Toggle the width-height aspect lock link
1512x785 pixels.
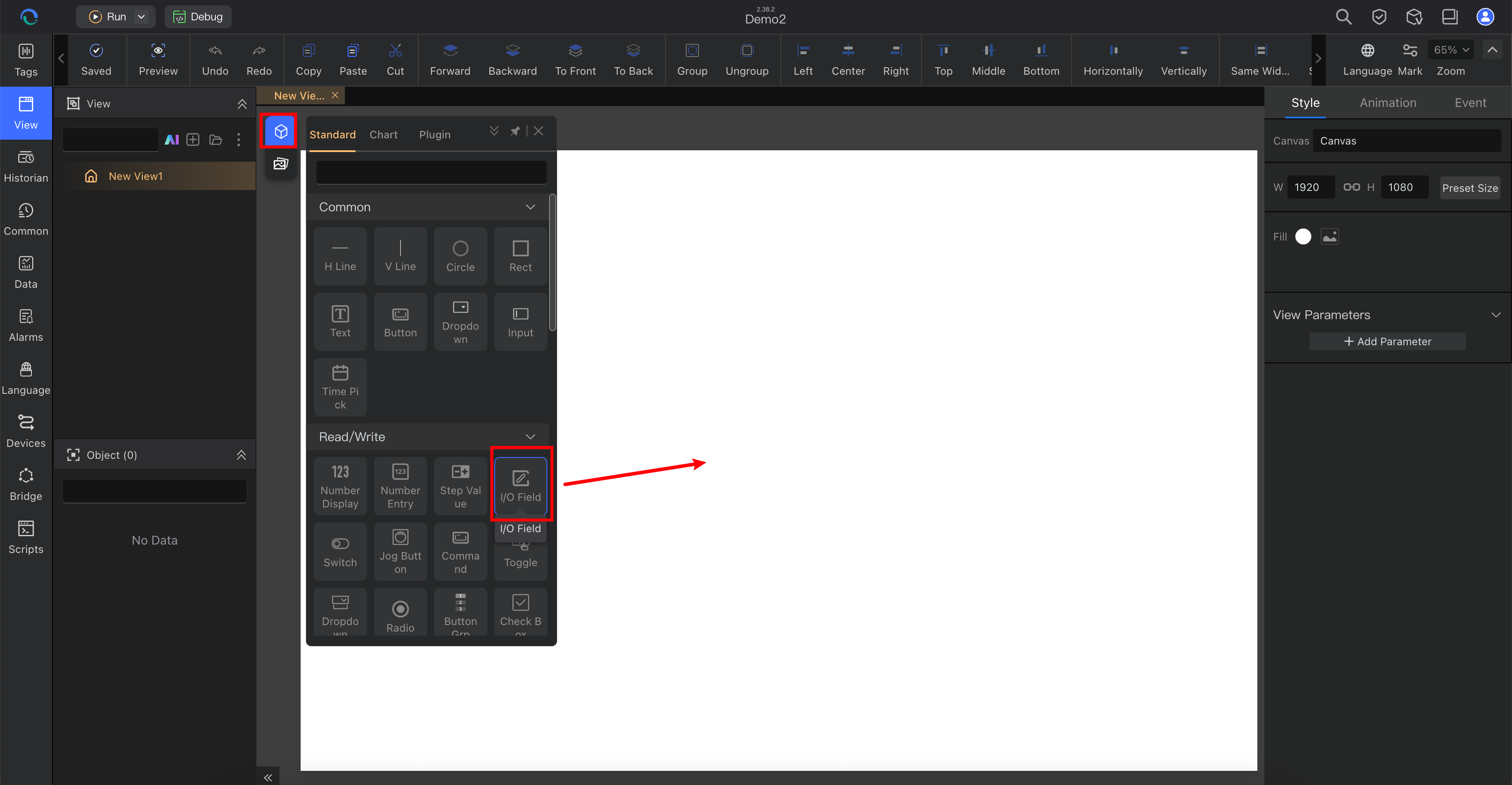pos(1351,187)
